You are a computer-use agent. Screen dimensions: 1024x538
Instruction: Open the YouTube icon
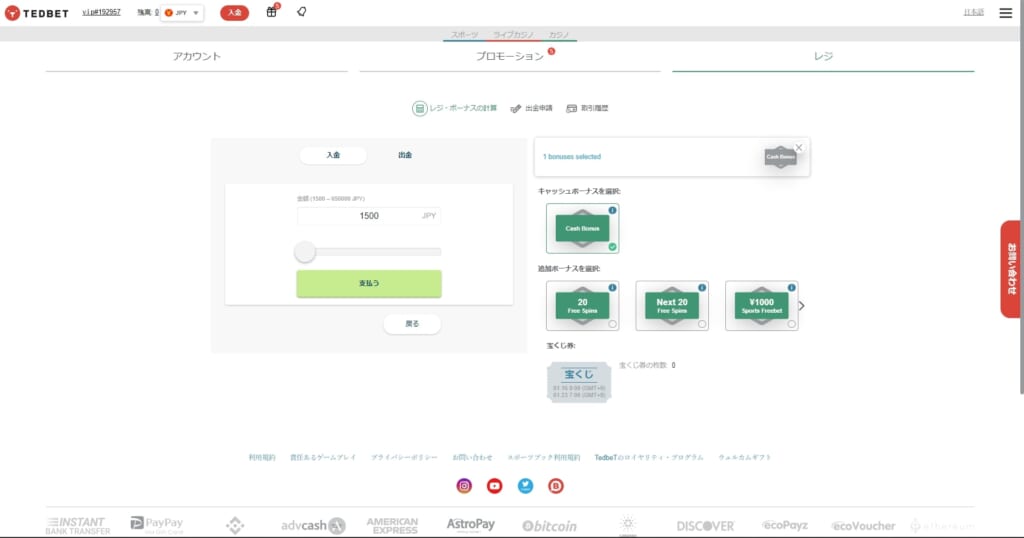pos(494,486)
